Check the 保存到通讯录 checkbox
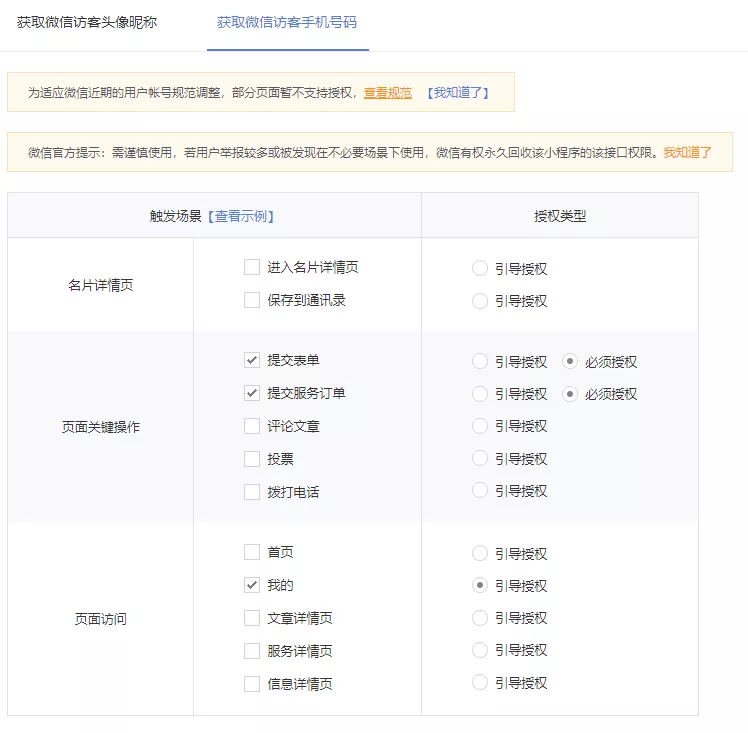Viewport: 748px width, 733px height. point(252,300)
